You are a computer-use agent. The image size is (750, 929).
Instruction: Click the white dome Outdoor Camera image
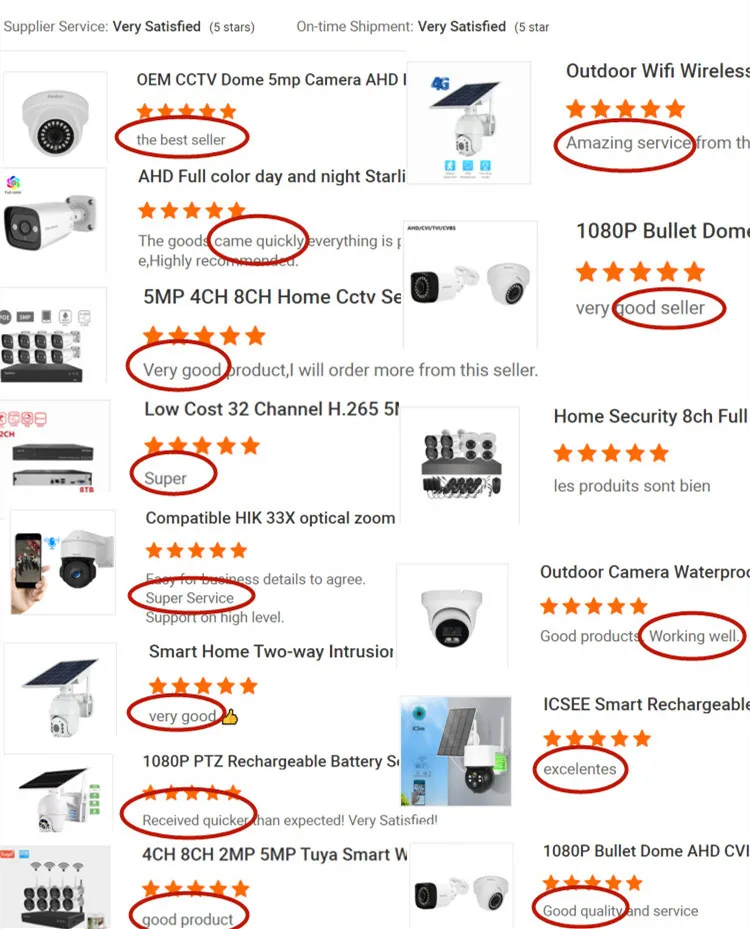pyautogui.click(x=452, y=617)
